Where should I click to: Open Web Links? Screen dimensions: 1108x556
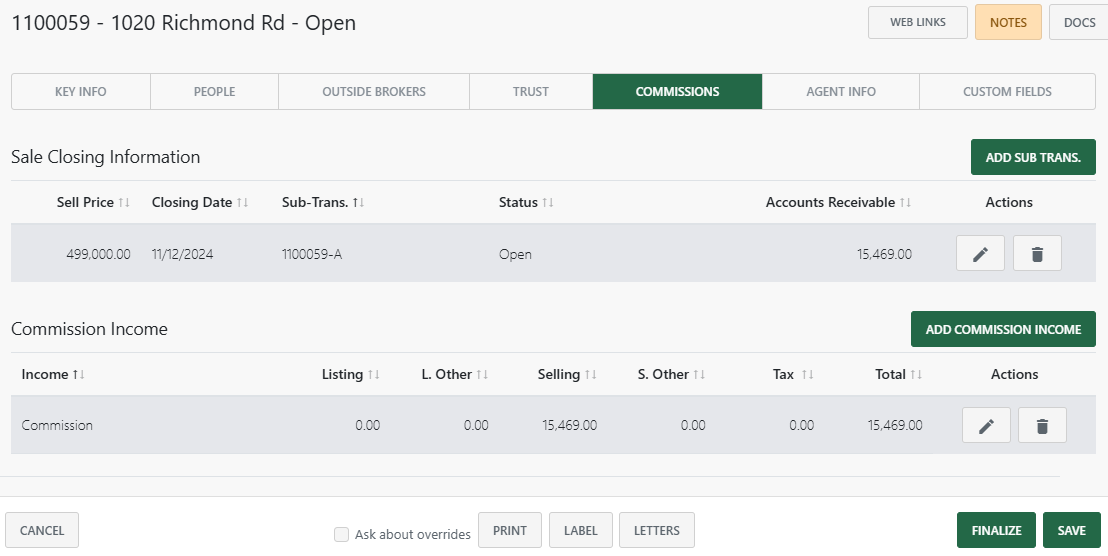pos(917,23)
